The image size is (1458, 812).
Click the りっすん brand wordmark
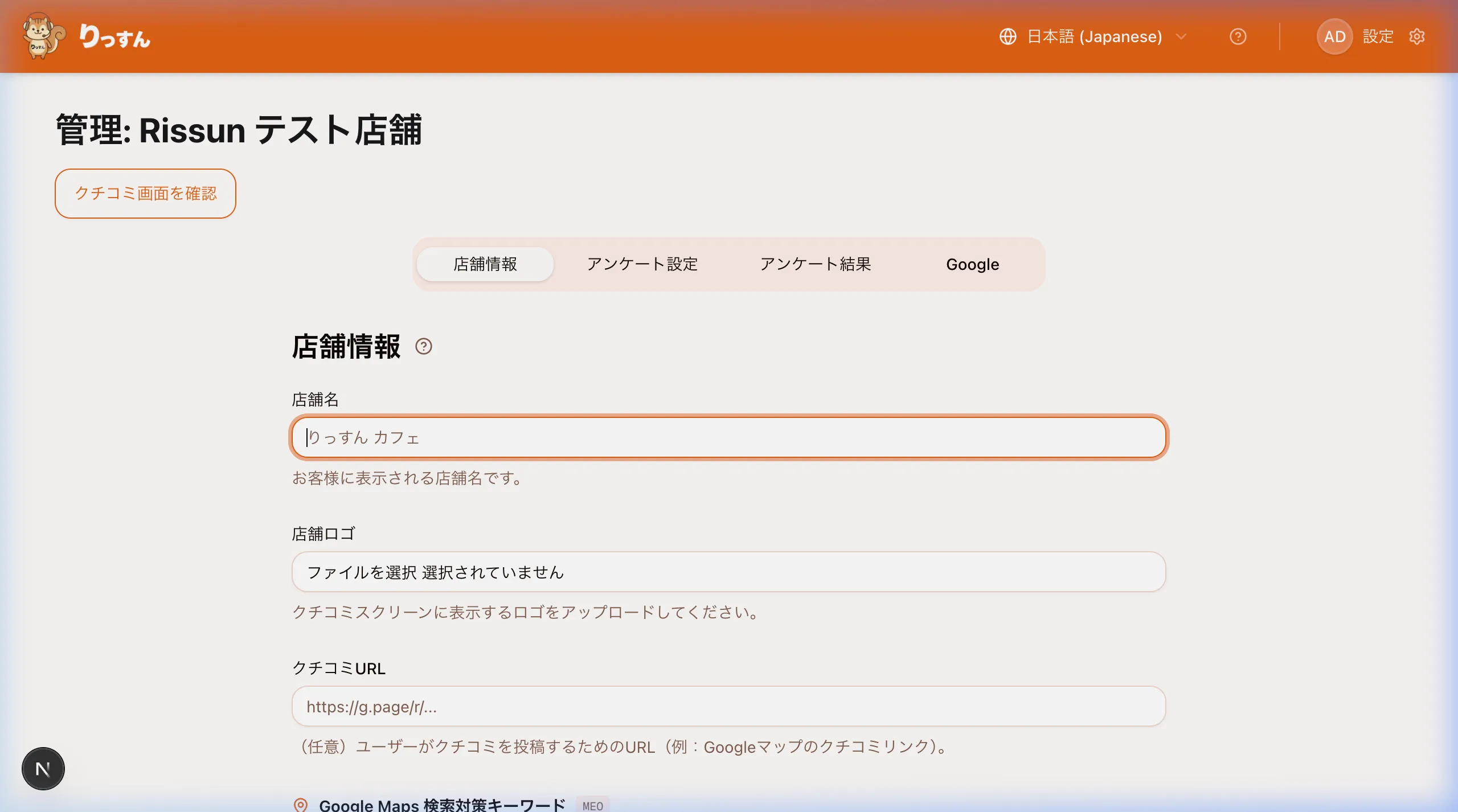point(115,36)
